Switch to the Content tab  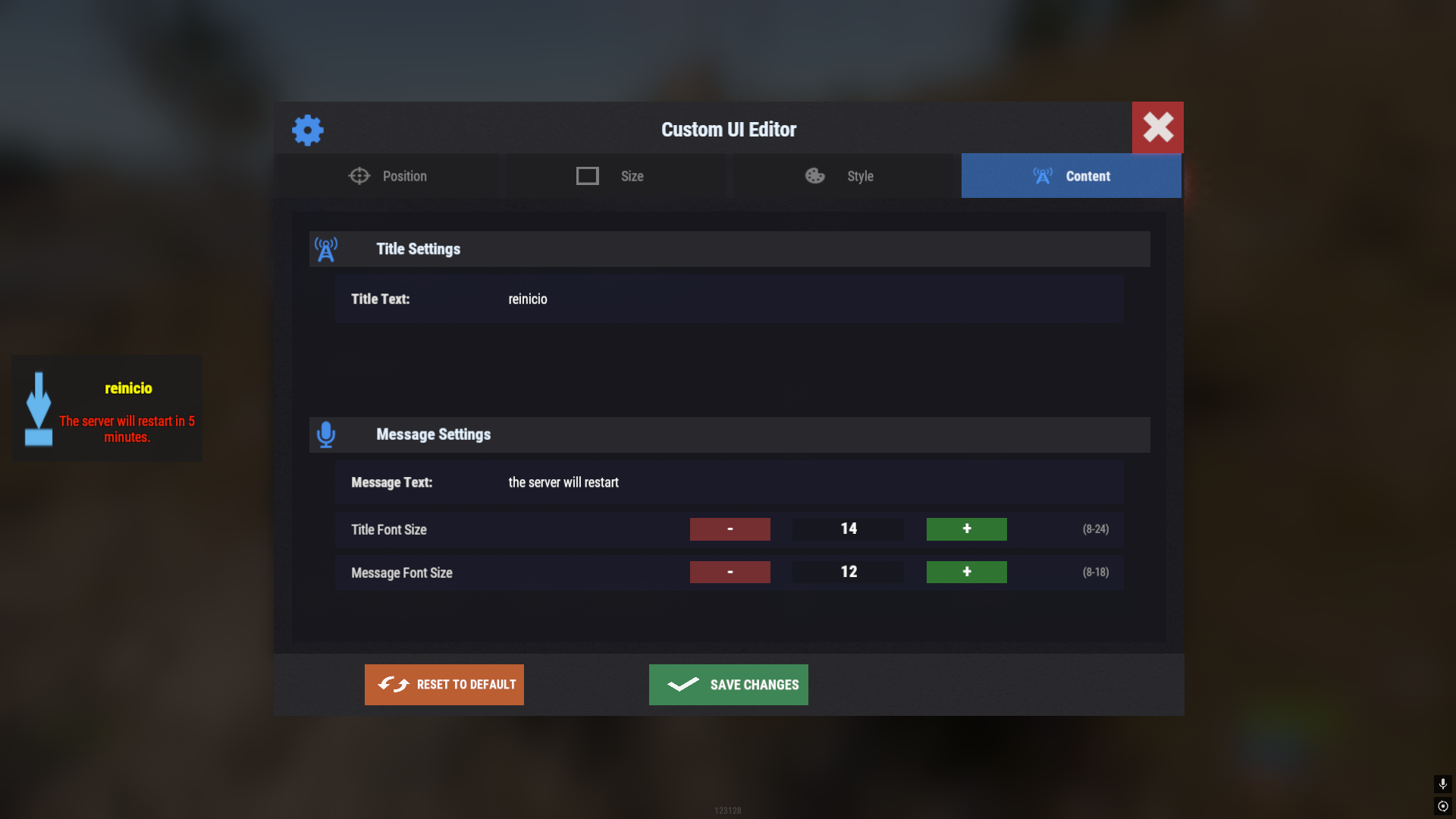(x=1071, y=176)
